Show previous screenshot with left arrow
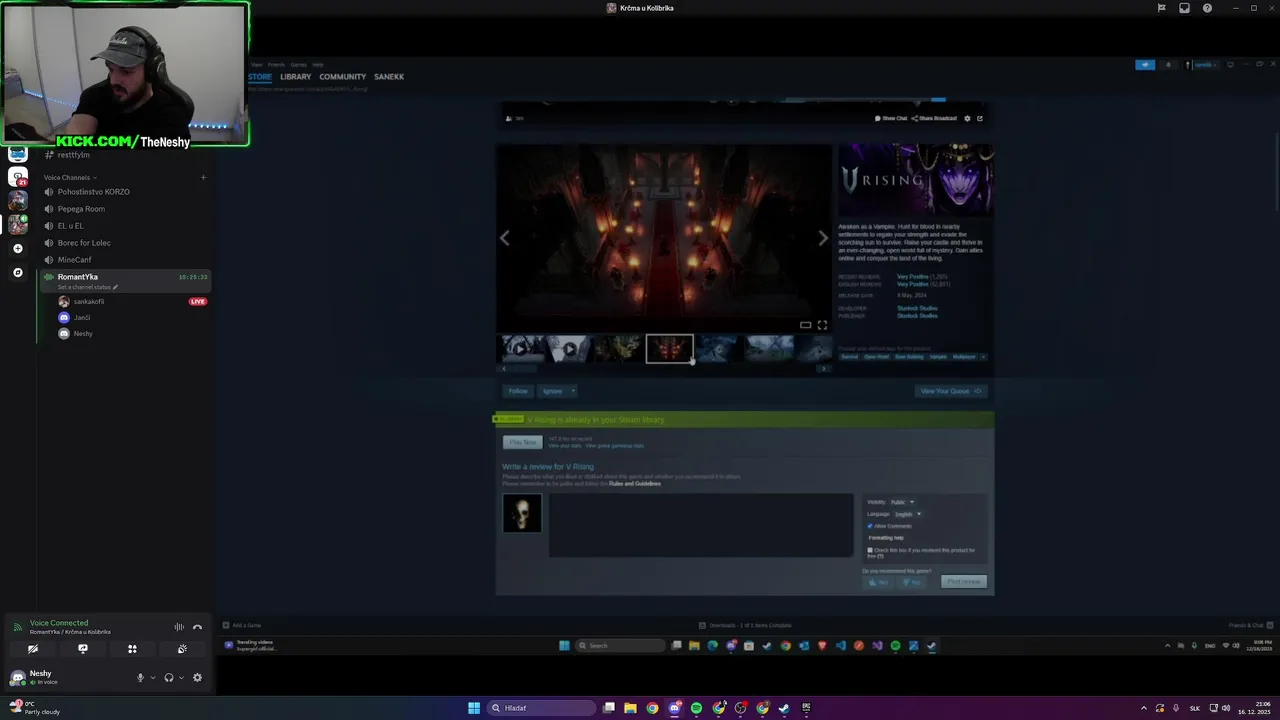 click(505, 238)
